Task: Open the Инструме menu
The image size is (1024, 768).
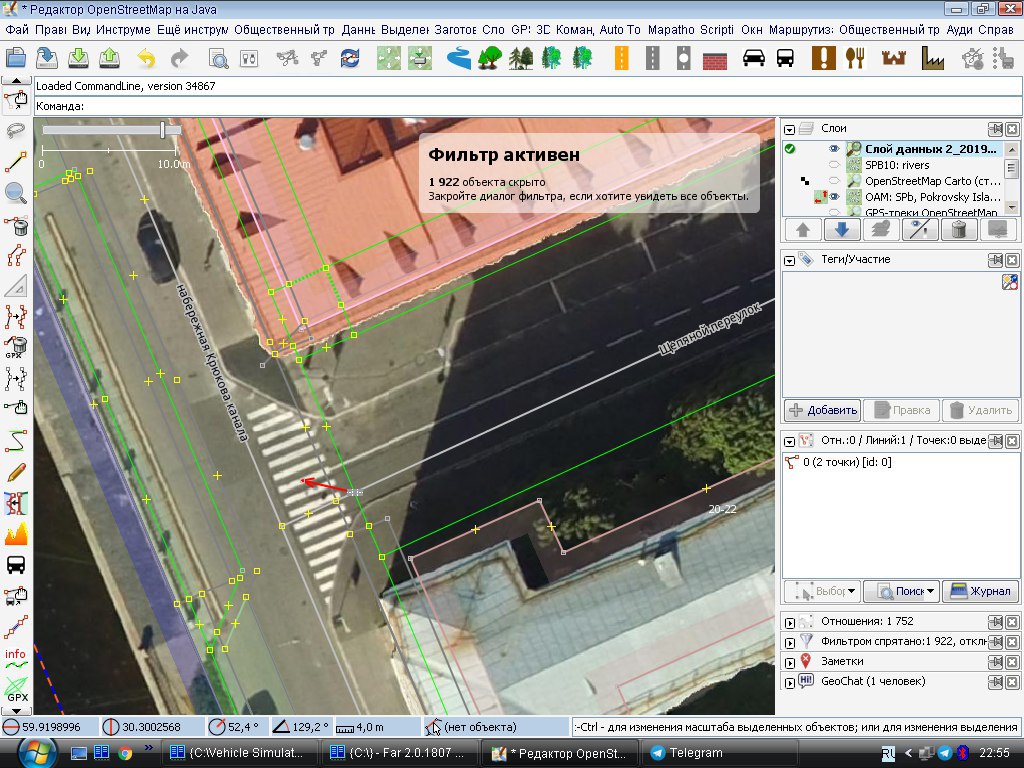Action: click(123, 29)
